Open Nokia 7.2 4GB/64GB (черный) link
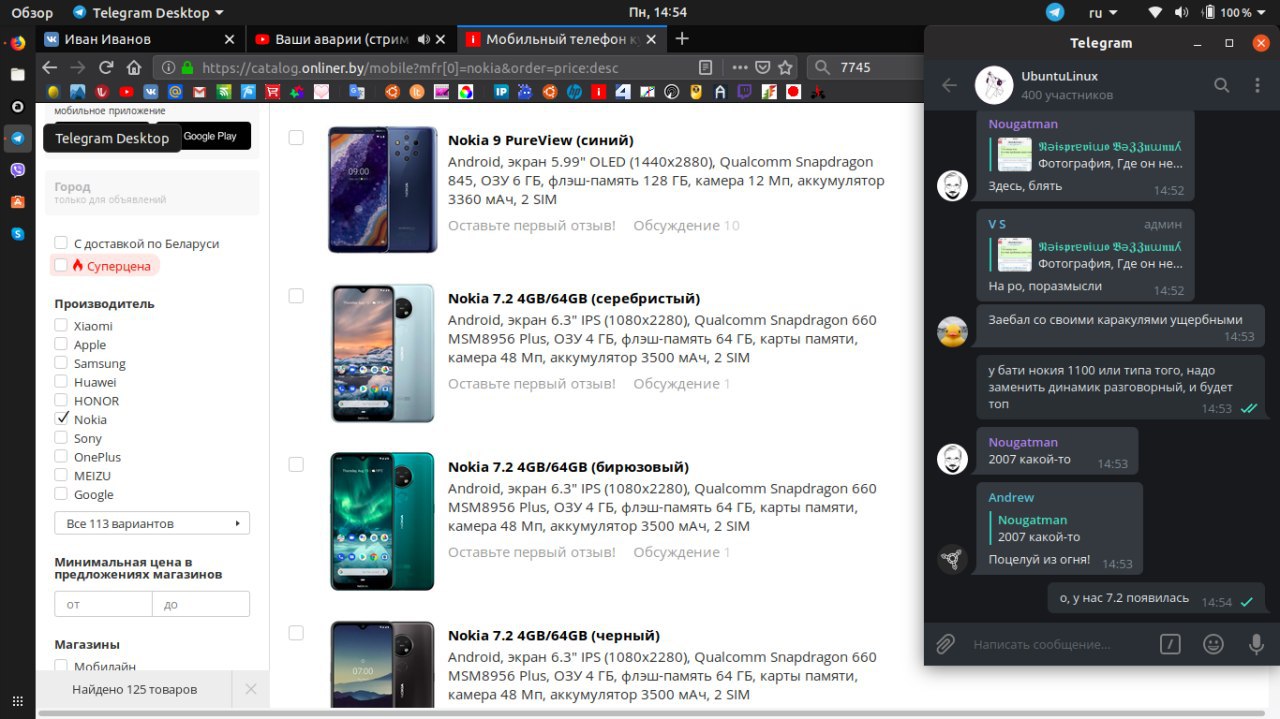 click(x=554, y=635)
